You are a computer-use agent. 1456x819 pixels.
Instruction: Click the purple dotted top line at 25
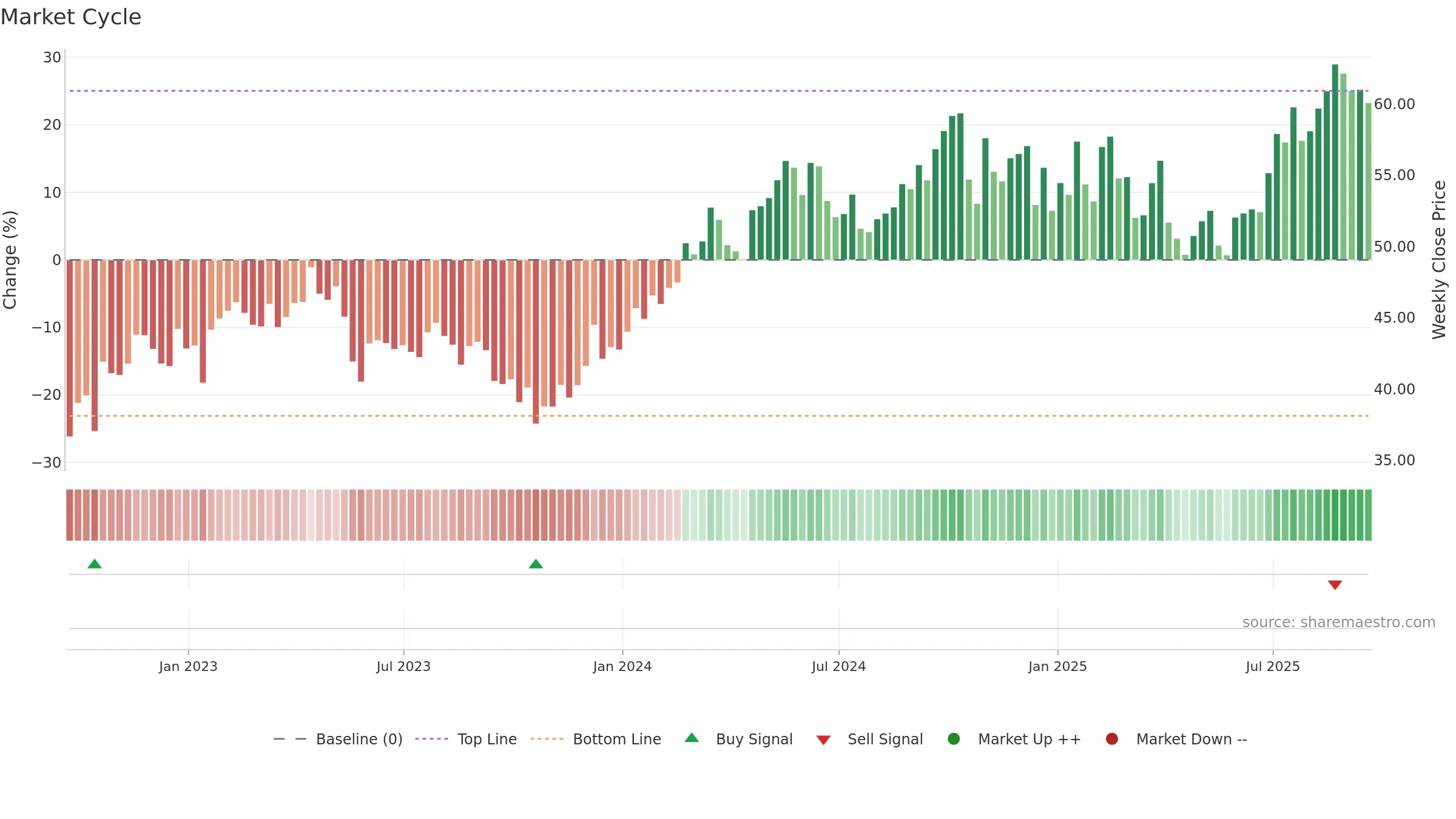pos(719,91)
